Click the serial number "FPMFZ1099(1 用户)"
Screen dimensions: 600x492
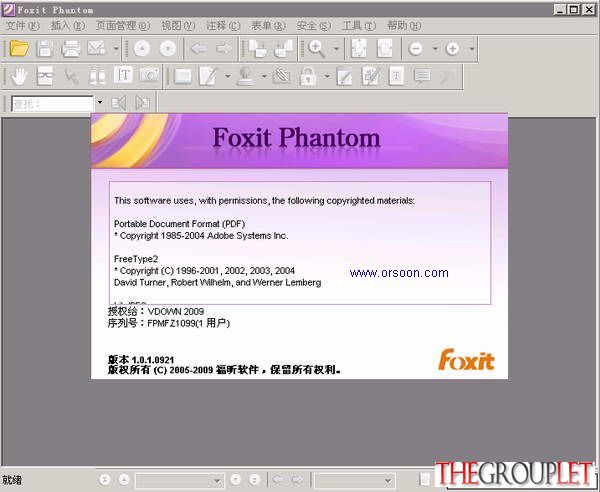[x=189, y=324]
